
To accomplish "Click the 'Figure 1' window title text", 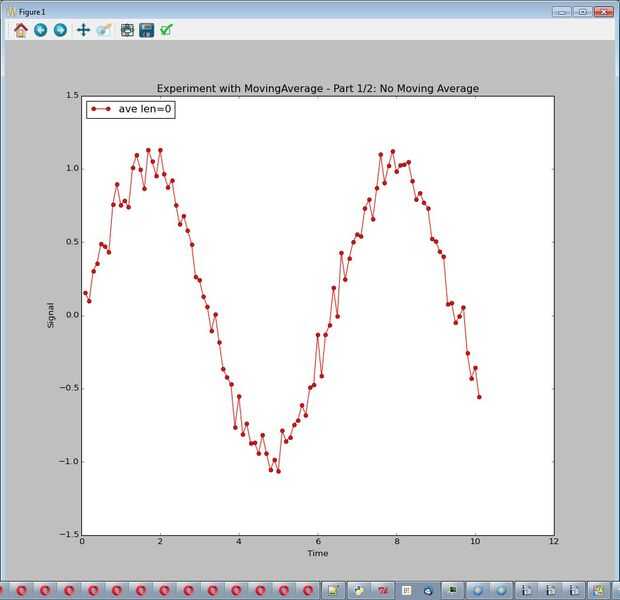I will tap(32, 12).
